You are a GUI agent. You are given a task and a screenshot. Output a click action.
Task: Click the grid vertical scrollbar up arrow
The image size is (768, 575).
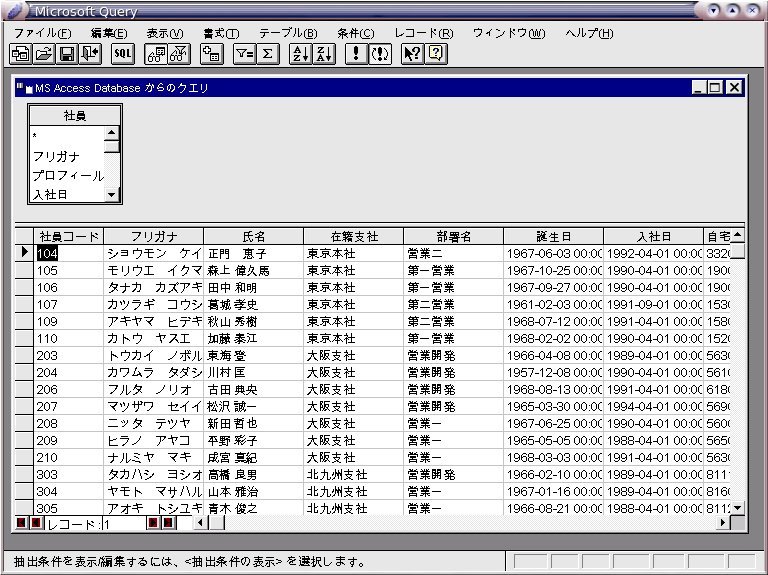point(738,236)
